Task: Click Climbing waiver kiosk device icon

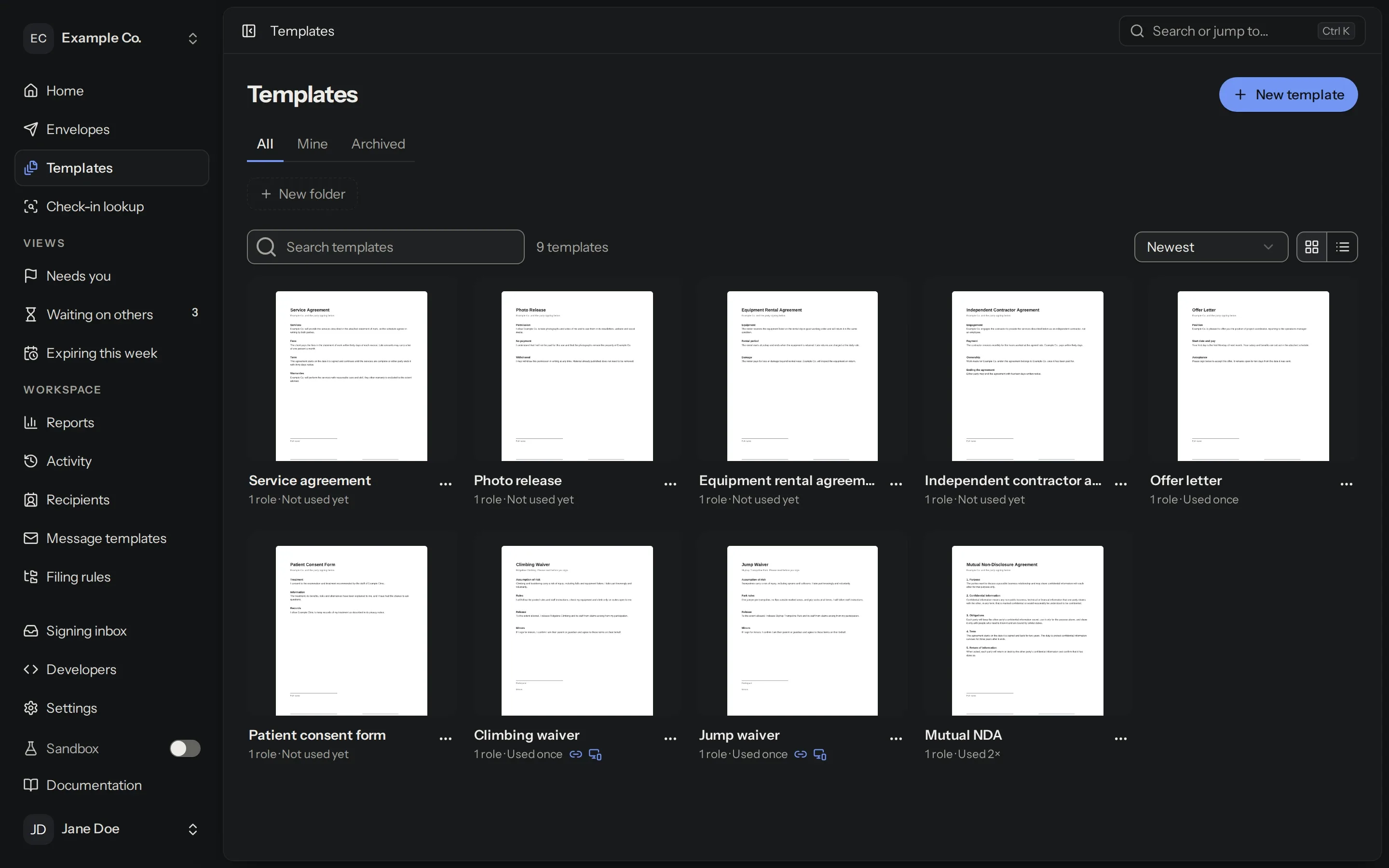Action: click(595, 754)
